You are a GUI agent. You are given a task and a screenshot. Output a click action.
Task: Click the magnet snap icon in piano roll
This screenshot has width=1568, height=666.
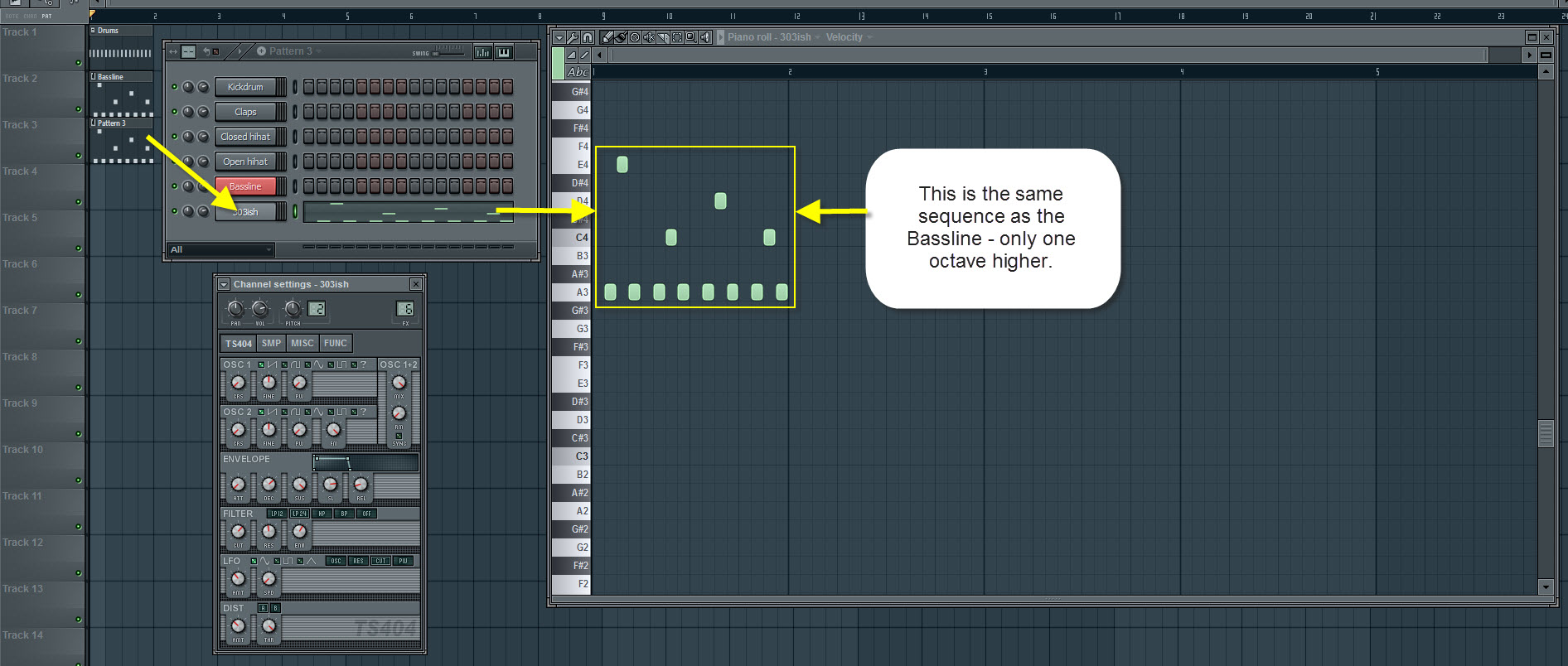point(587,37)
